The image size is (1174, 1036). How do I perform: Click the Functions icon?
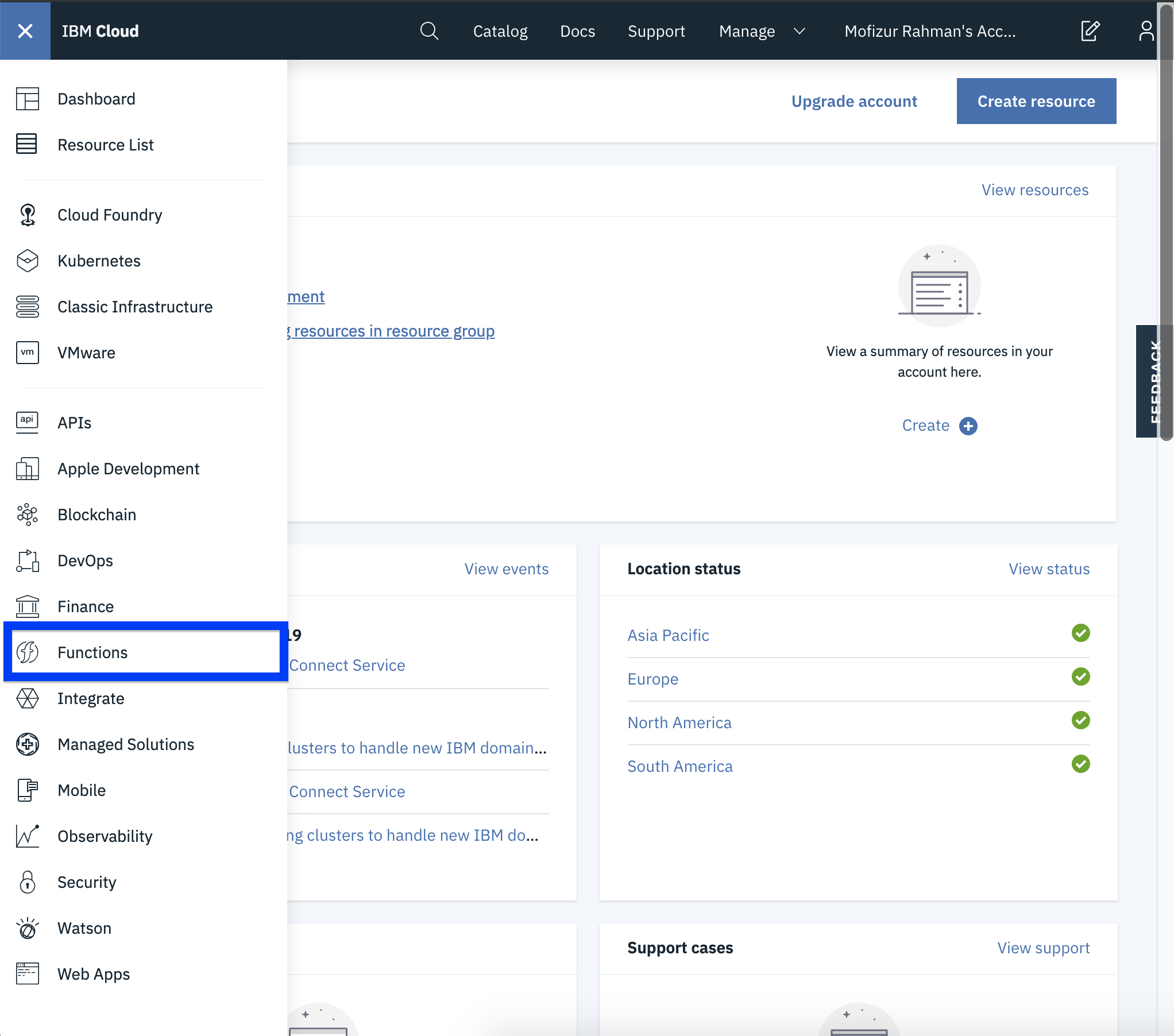click(28, 652)
